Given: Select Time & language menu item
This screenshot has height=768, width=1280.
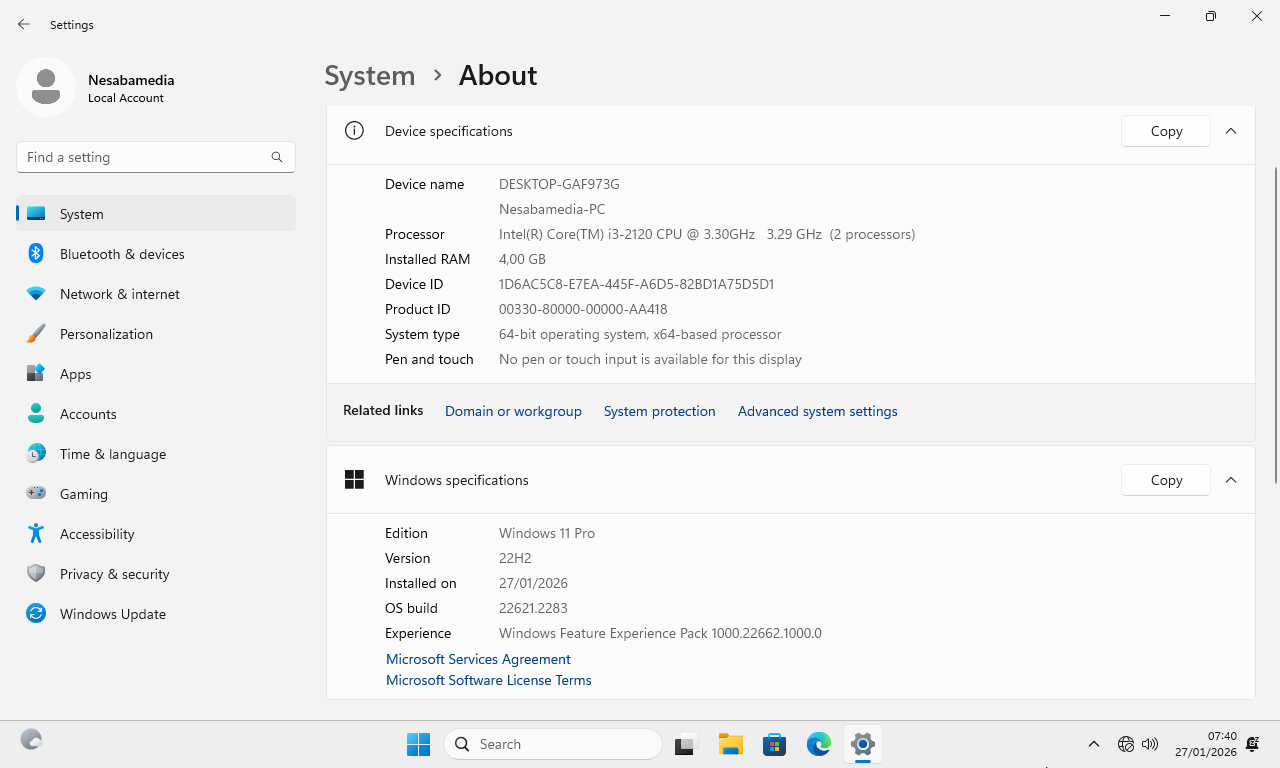Looking at the screenshot, I should pyautogui.click(x=112, y=454).
